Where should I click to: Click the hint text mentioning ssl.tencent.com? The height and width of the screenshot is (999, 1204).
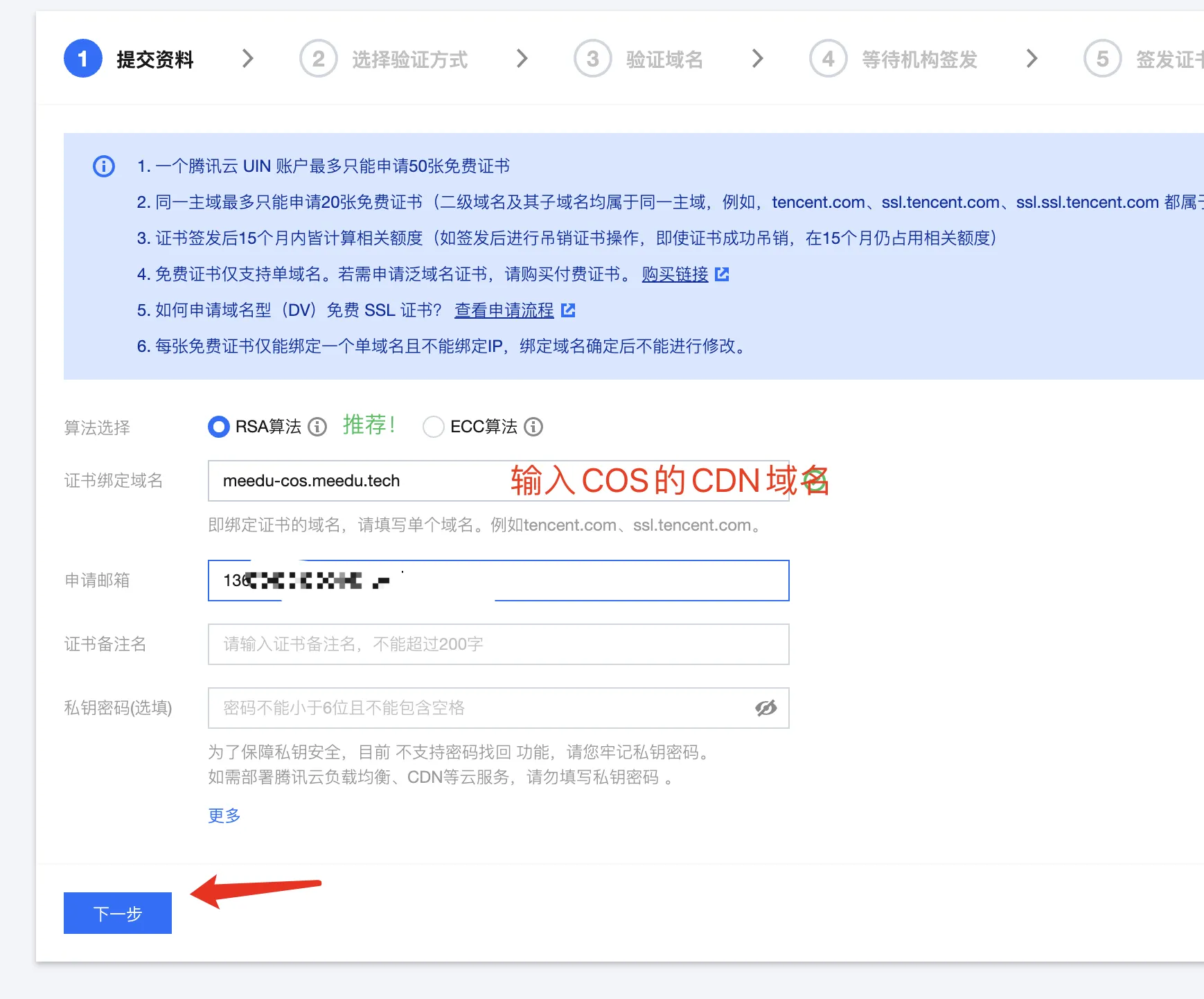click(x=486, y=525)
